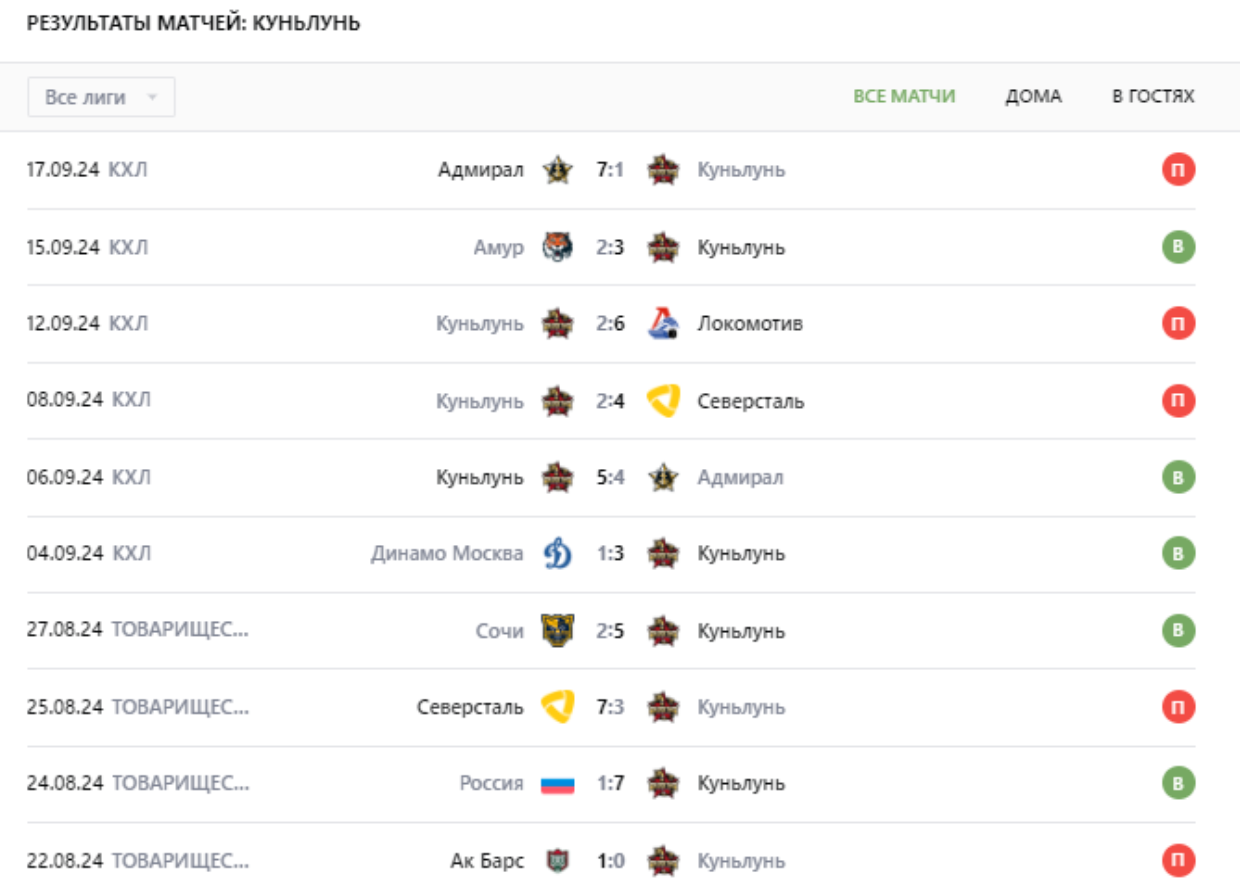Open the 'Все лиги' league dropdown
Image resolution: width=1240 pixels, height=894 pixels.
click(x=101, y=97)
